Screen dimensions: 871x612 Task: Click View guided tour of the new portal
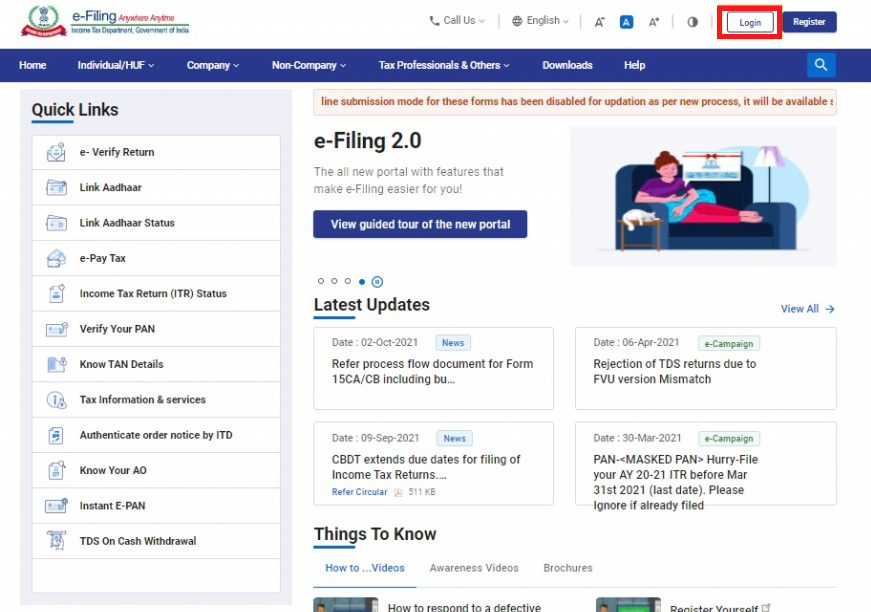pyautogui.click(x=420, y=224)
